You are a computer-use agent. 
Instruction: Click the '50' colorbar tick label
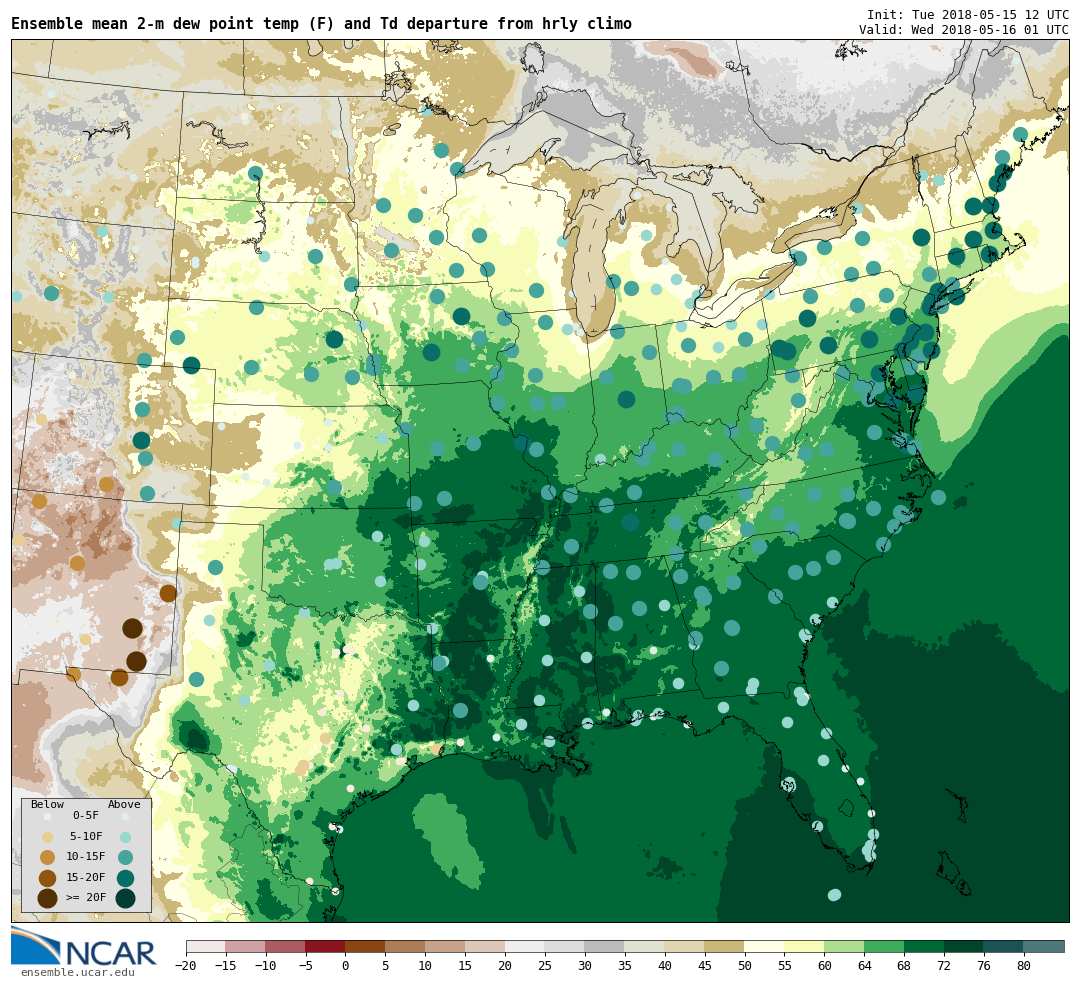pos(745,966)
